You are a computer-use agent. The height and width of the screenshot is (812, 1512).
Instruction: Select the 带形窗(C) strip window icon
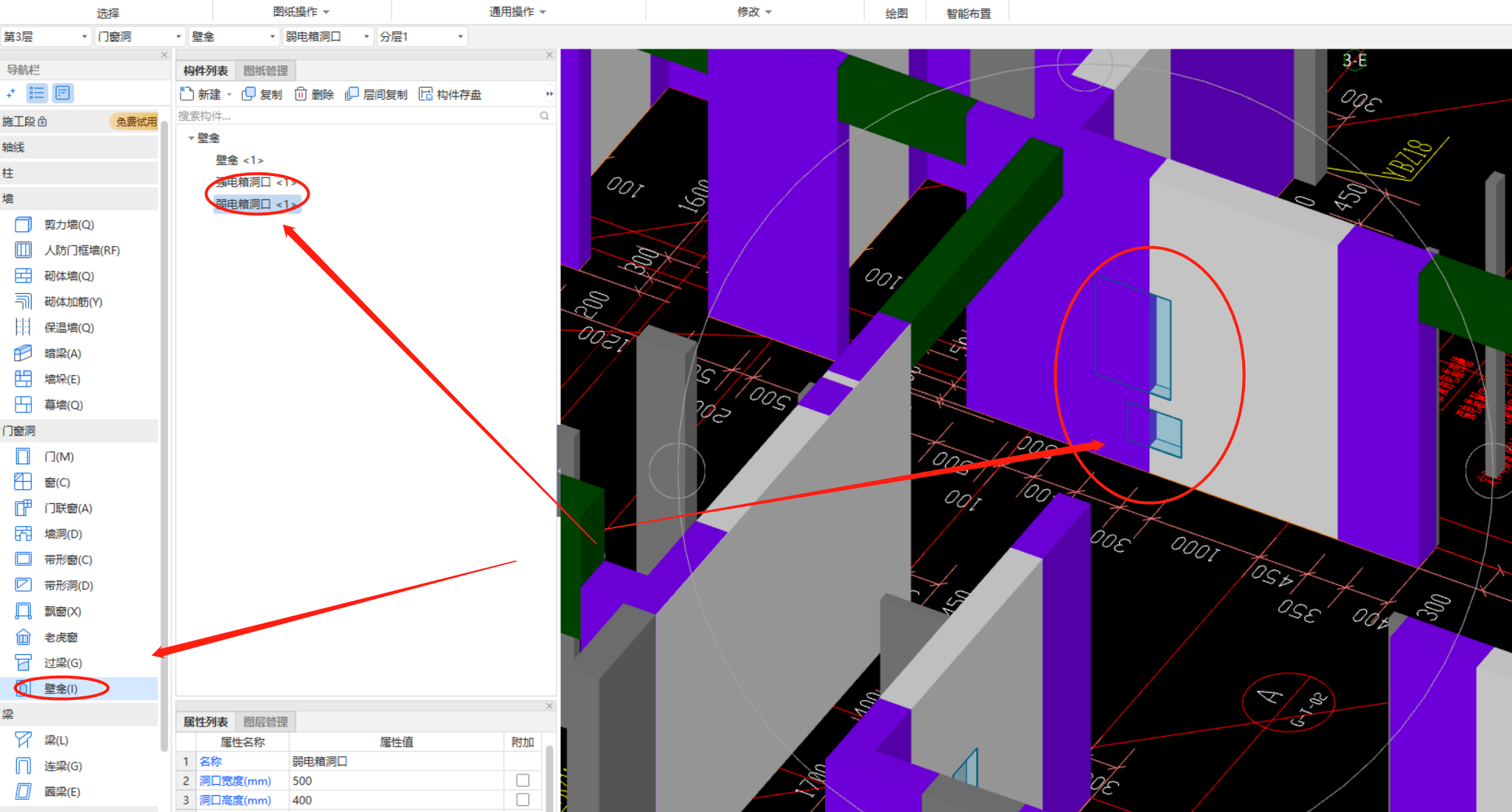pyautogui.click(x=24, y=560)
